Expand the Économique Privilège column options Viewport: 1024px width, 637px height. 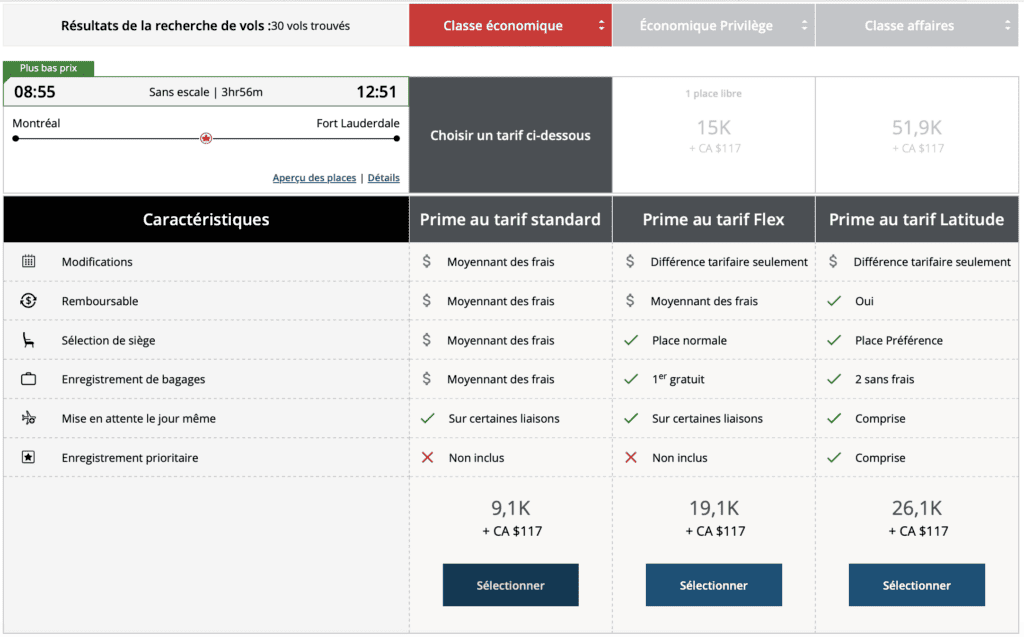coord(713,24)
